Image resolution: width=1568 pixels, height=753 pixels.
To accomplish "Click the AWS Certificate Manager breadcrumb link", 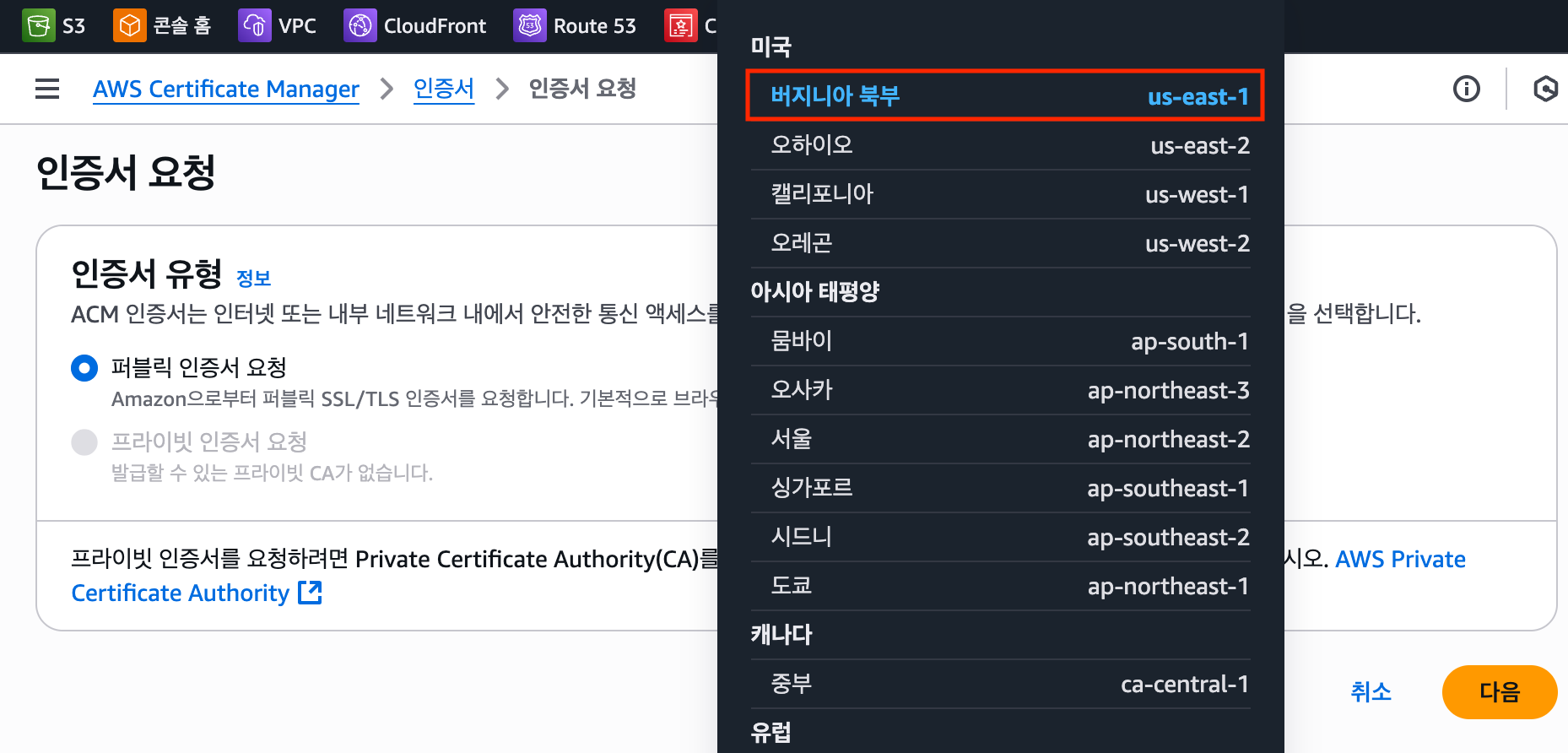I will click(226, 89).
